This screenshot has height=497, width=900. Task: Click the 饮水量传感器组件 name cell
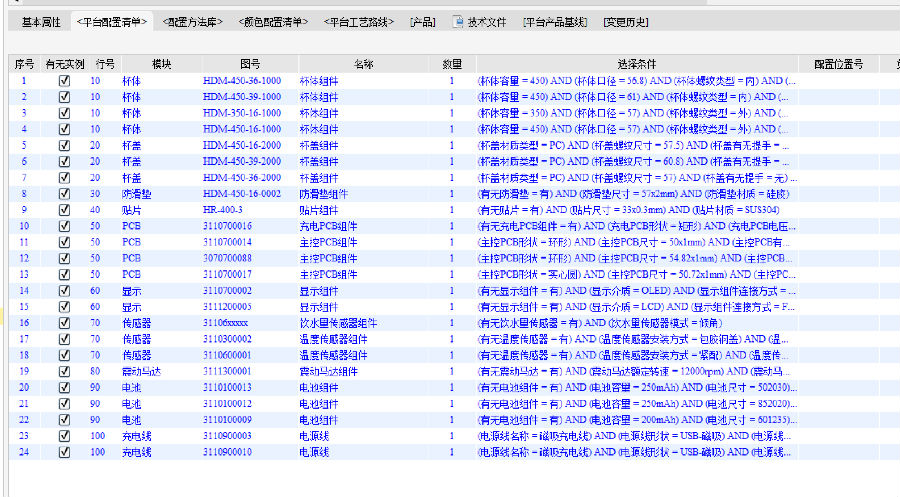pos(338,323)
